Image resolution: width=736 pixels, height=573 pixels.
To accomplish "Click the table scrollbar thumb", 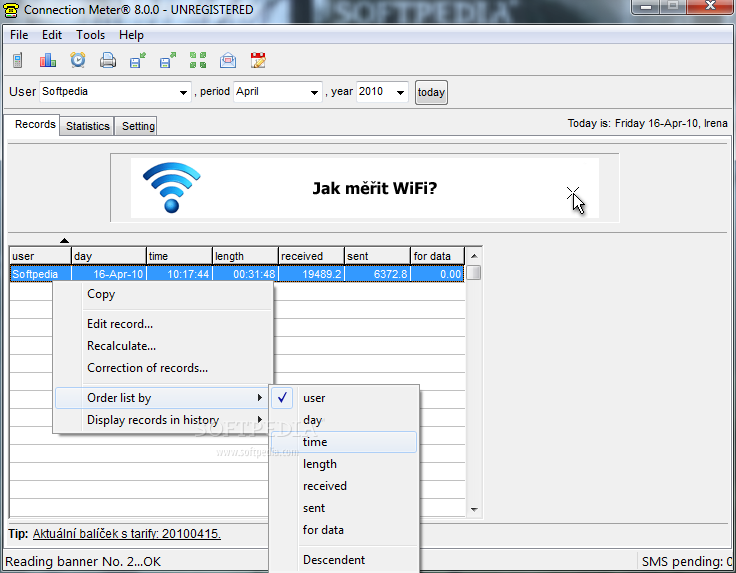I will click(x=474, y=273).
